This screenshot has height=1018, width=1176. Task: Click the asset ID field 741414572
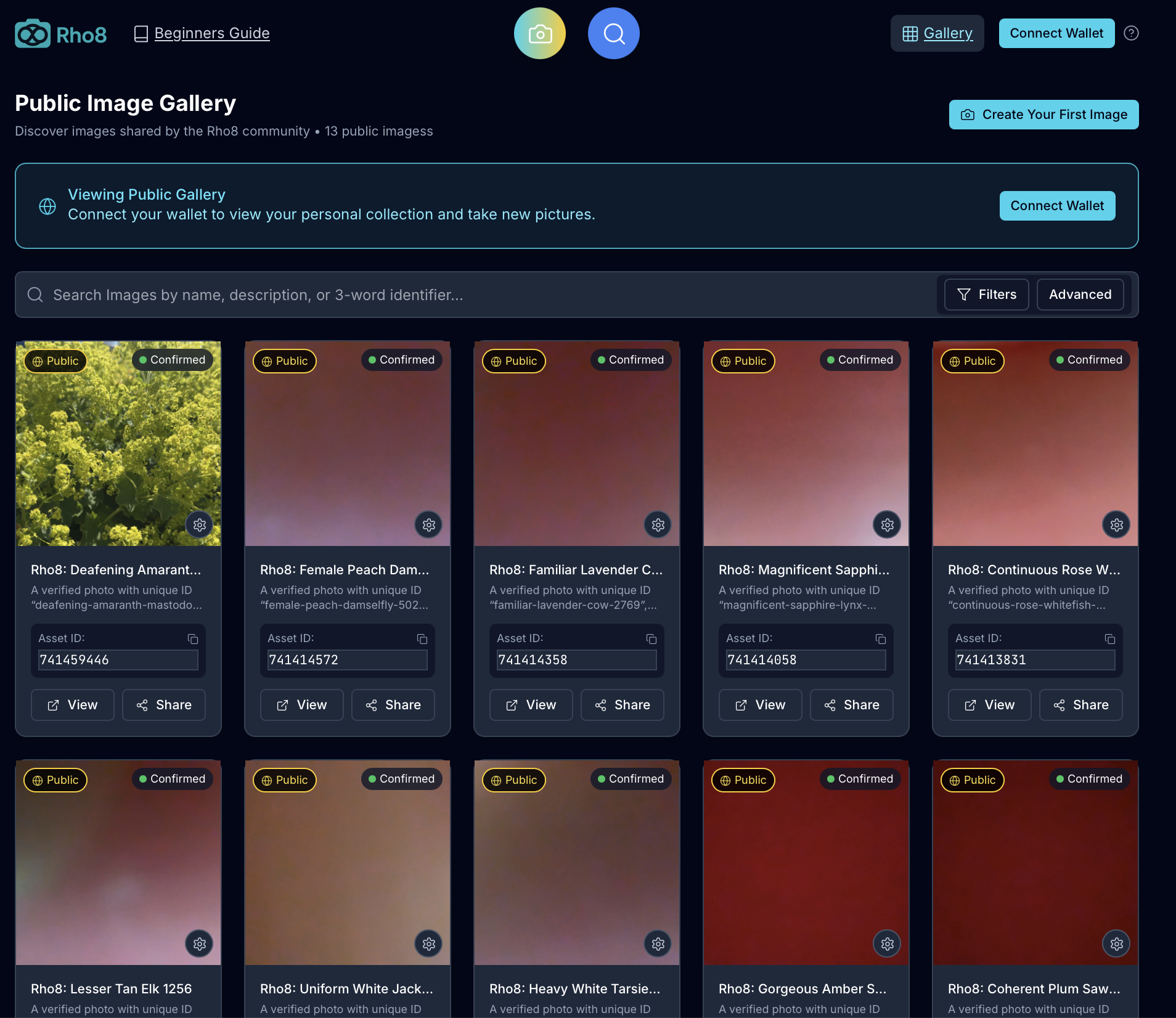[348, 660]
